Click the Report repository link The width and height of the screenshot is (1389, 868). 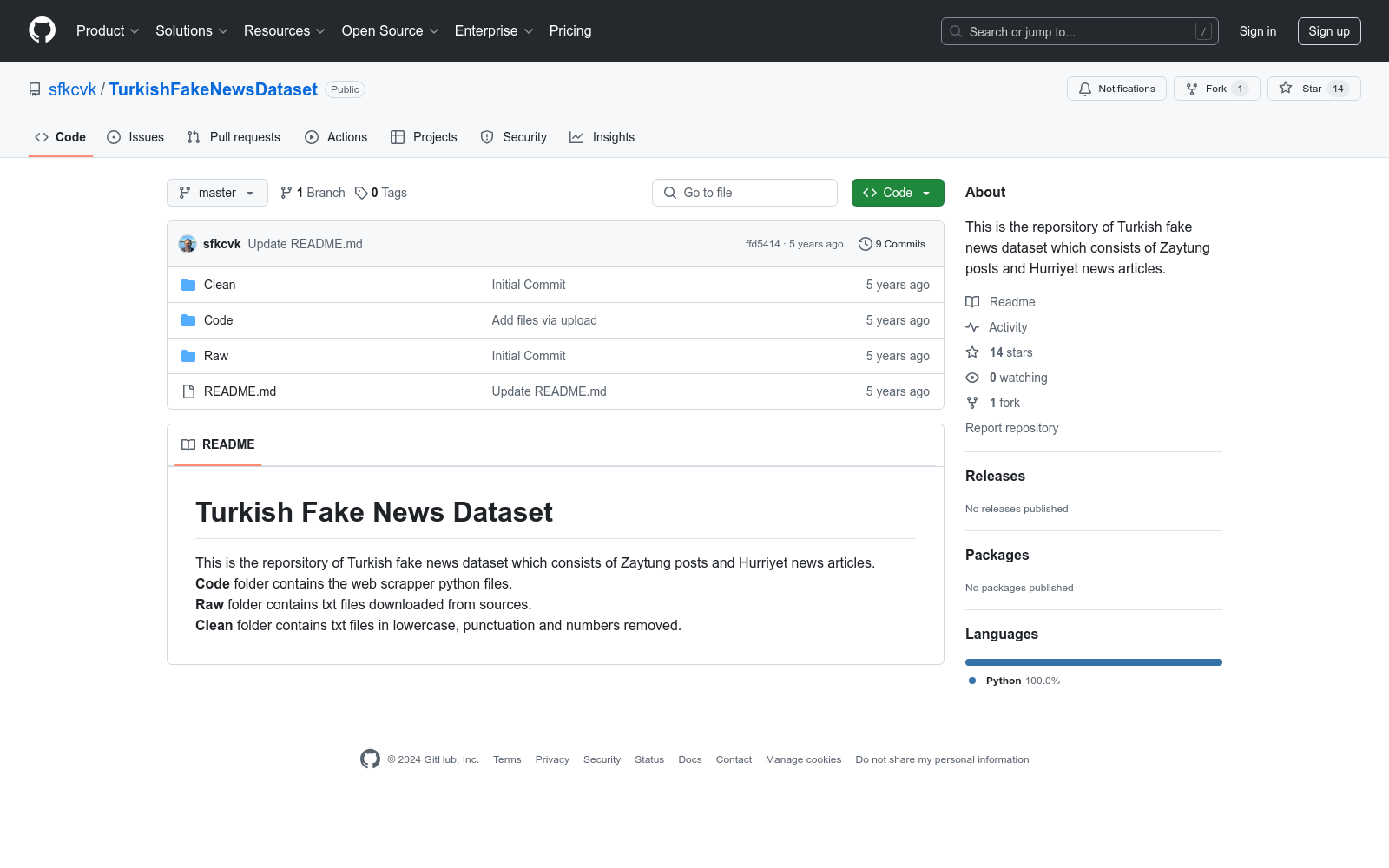pyautogui.click(x=1012, y=428)
